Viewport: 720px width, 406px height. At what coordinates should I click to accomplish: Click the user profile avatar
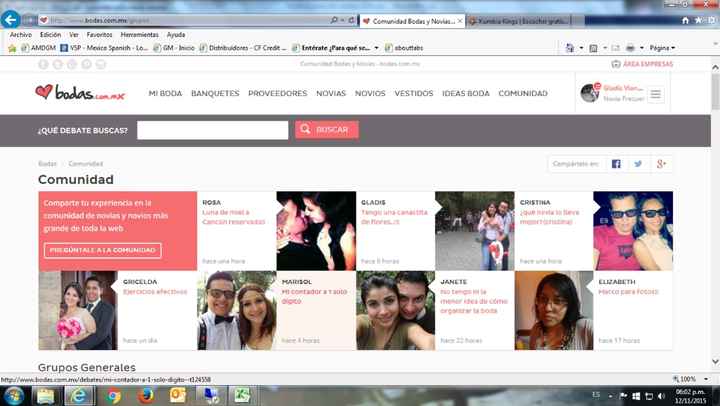[590, 93]
